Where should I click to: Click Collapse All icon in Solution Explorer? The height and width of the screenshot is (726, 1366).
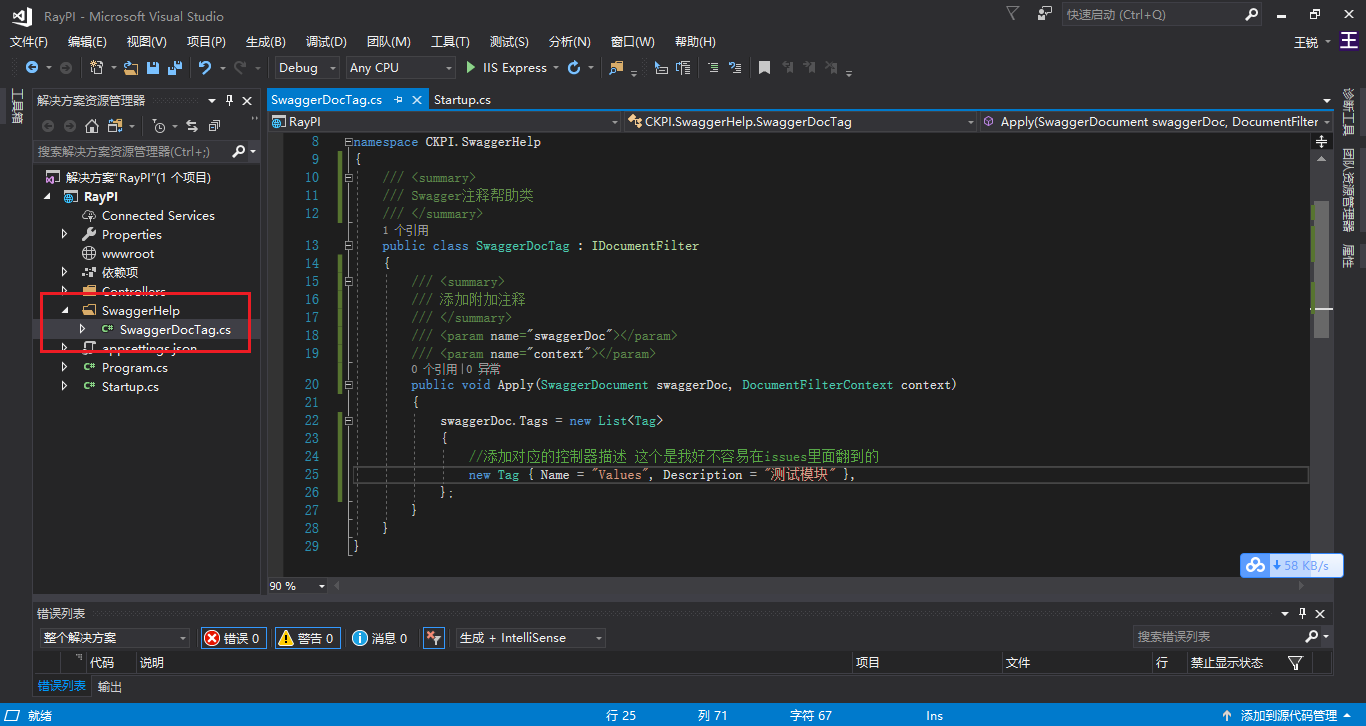[214, 126]
